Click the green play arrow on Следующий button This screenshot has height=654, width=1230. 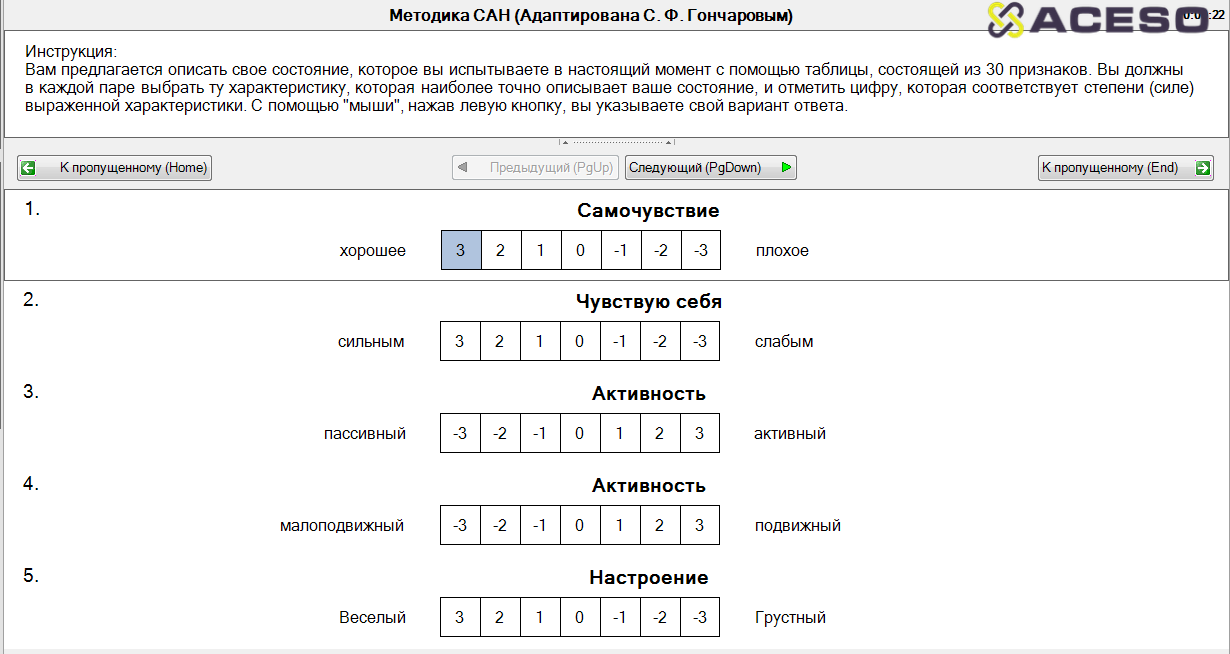coord(786,168)
